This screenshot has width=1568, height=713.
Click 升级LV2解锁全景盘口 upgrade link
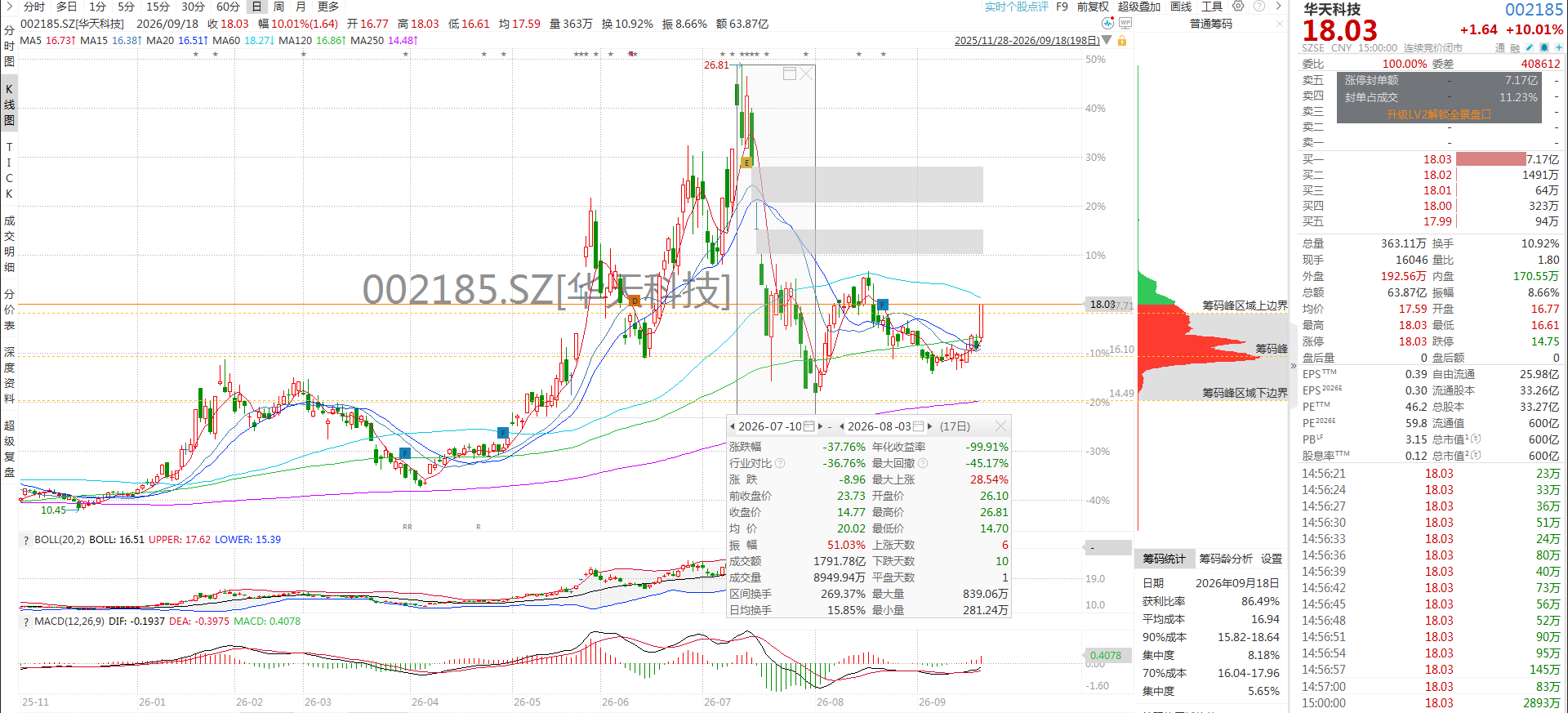[1439, 114]
